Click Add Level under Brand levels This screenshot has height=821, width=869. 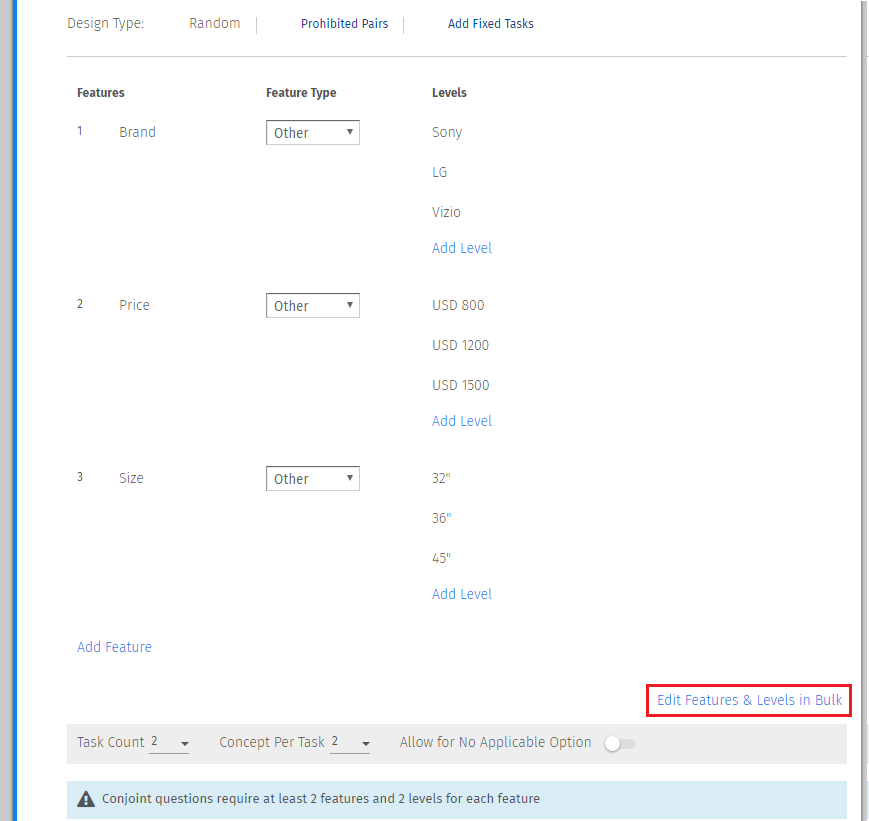point(461,248)
